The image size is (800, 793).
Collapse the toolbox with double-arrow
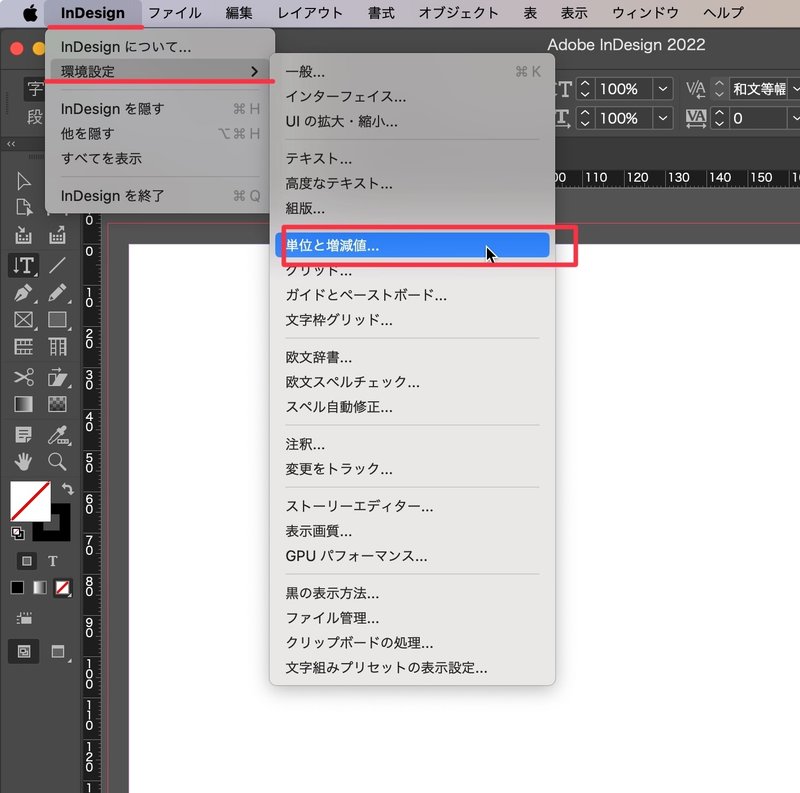tap(11, 144)
